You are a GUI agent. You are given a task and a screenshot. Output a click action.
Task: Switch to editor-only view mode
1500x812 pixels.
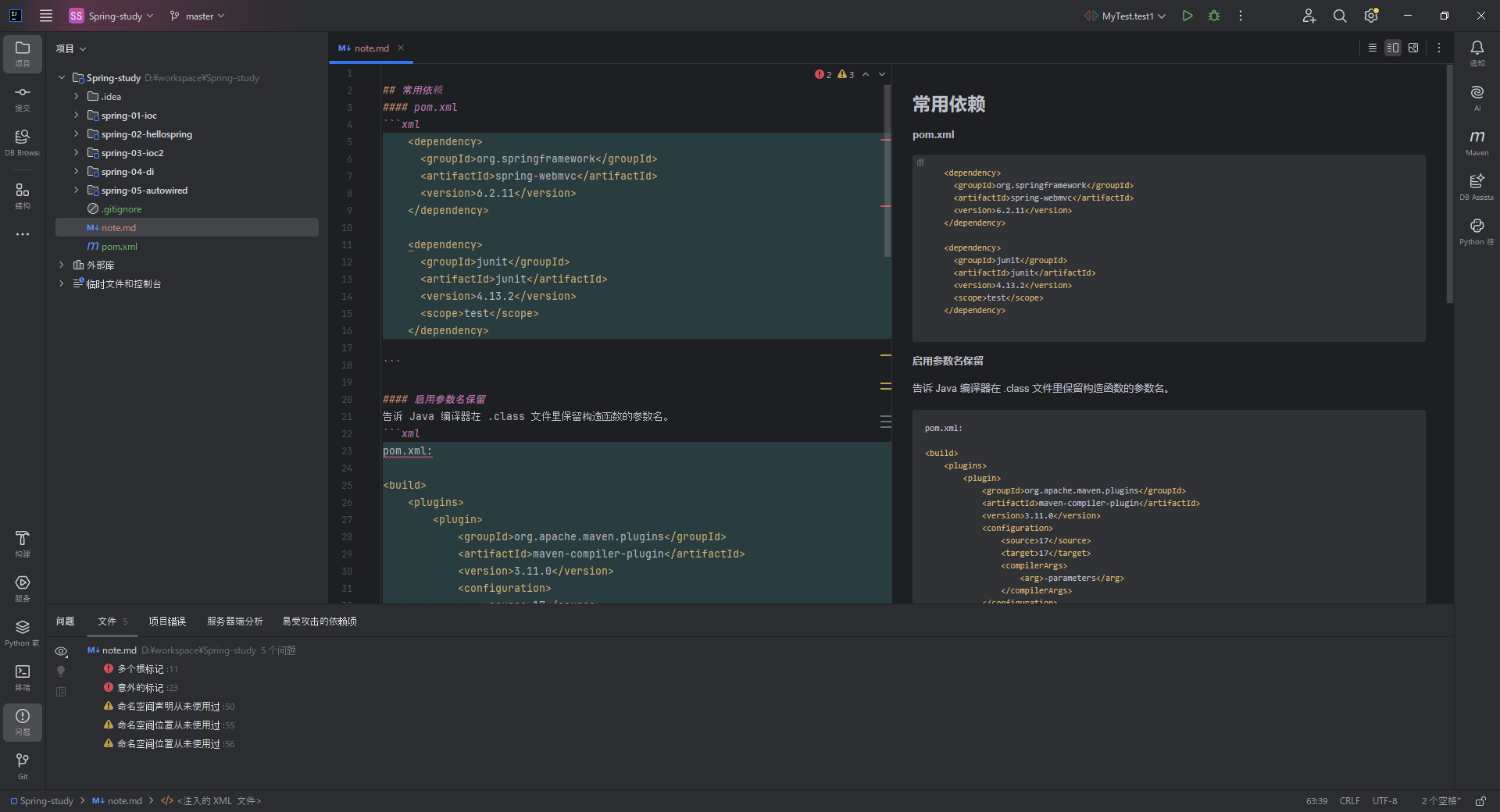tap(1373, 48)
